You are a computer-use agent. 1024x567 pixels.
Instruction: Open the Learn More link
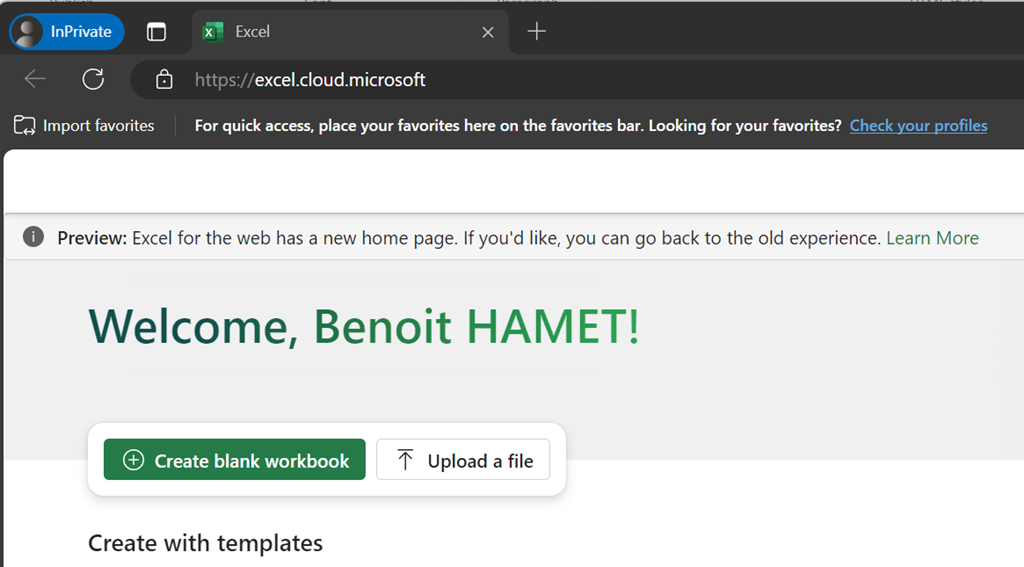pyautogui.click(x=932, y=238)
